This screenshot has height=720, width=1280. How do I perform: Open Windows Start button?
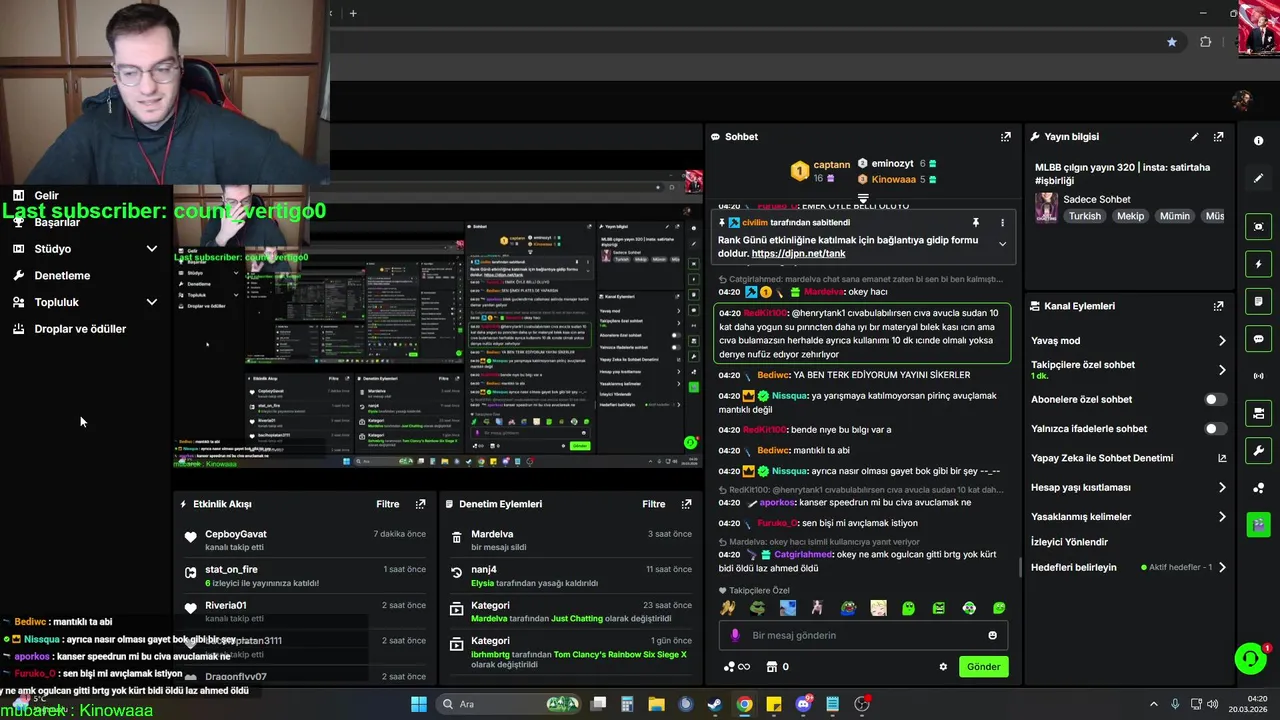click(419, 704)
